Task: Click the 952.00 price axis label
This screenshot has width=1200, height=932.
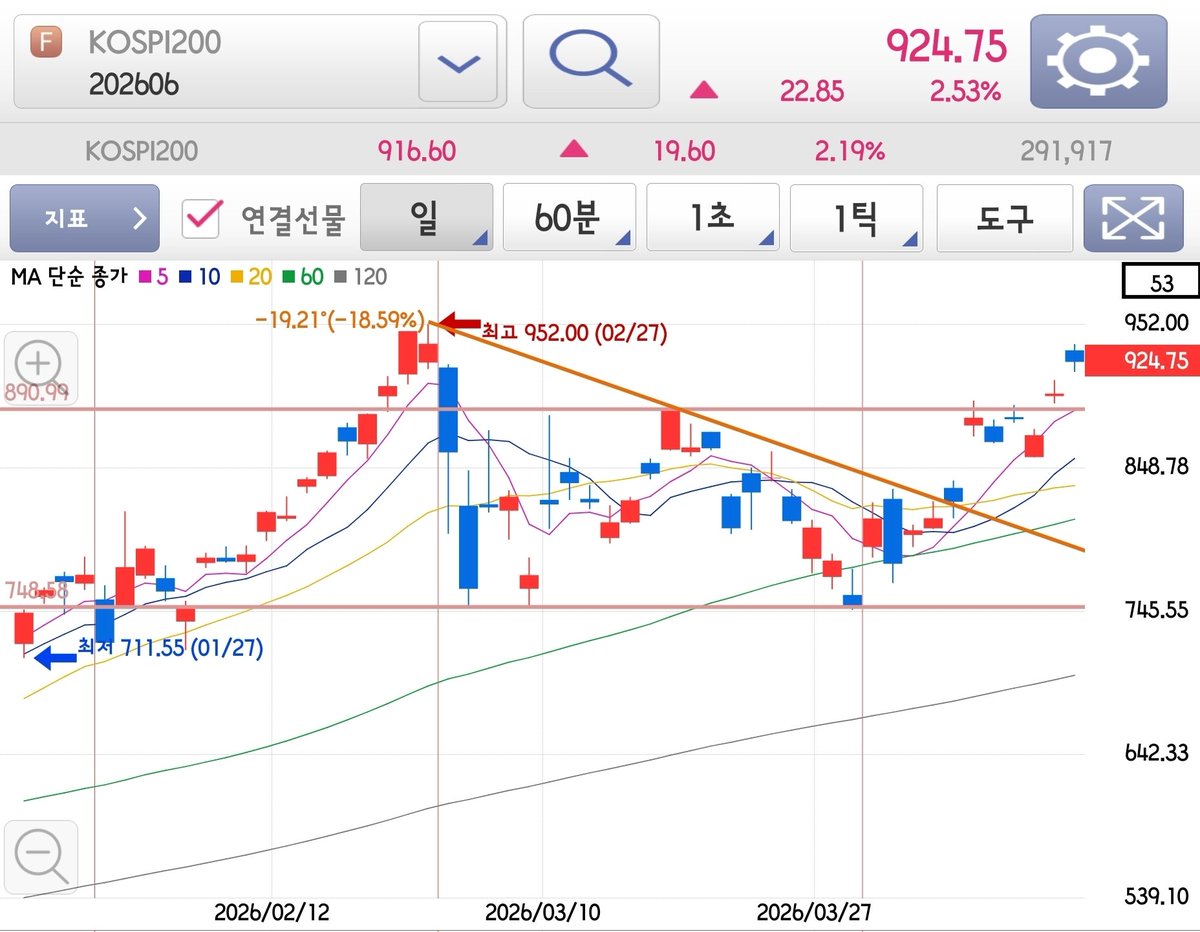Action: point(1156,323)
